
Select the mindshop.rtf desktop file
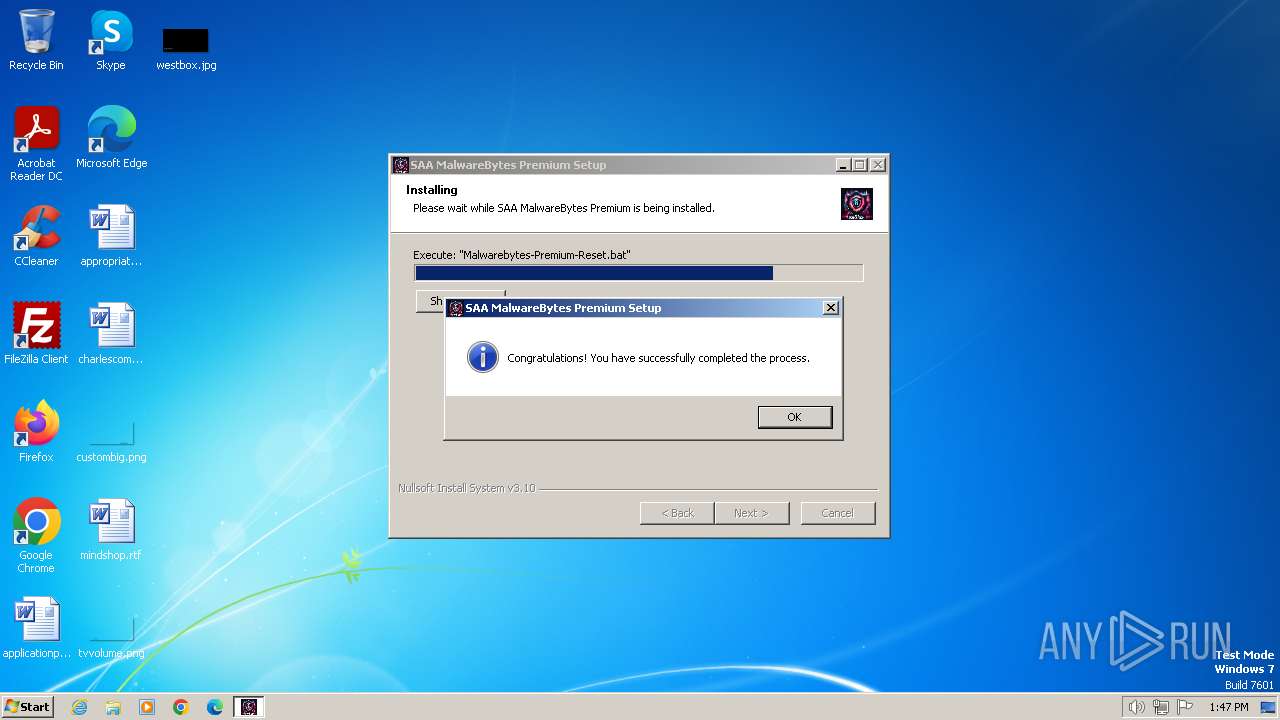click(111, 530)
